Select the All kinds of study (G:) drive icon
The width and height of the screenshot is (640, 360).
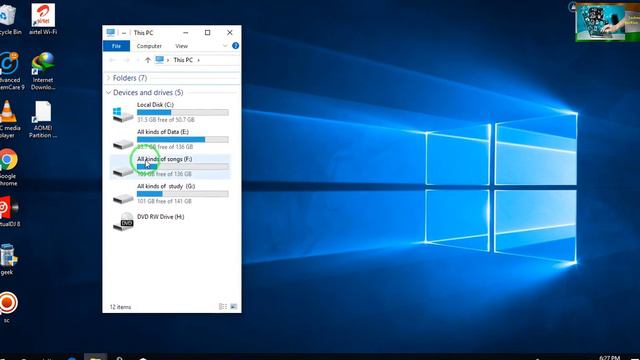click(x=122, y=198)
